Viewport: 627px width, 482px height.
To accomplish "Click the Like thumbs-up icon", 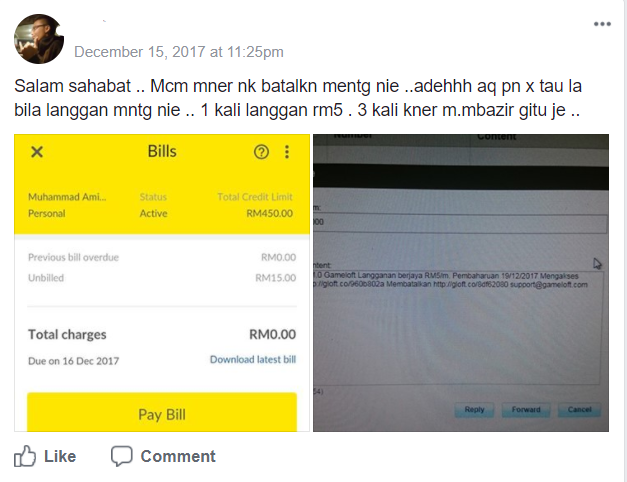I will (25, 456).
